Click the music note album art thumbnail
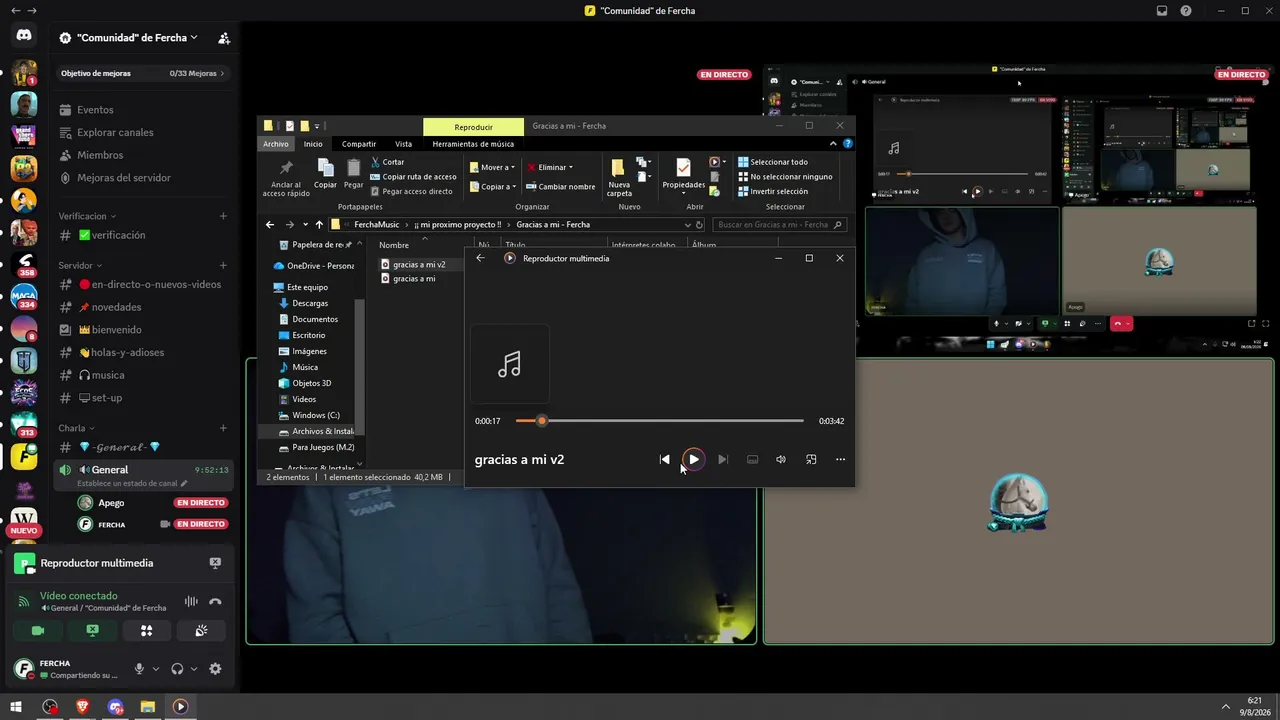Screen dimensions: 1280x720 point(509,364)
